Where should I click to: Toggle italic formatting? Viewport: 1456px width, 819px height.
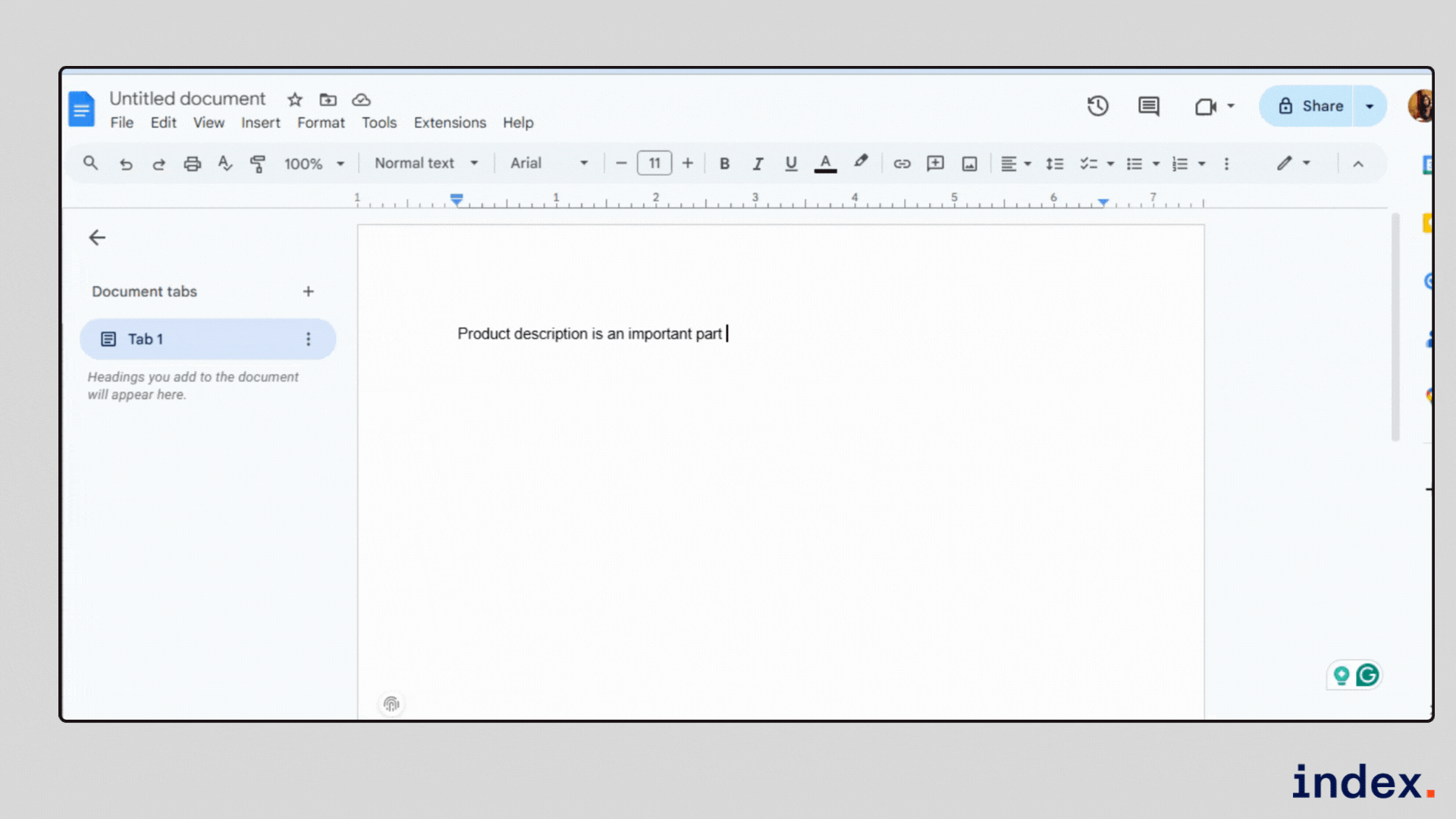click(757, 164)
